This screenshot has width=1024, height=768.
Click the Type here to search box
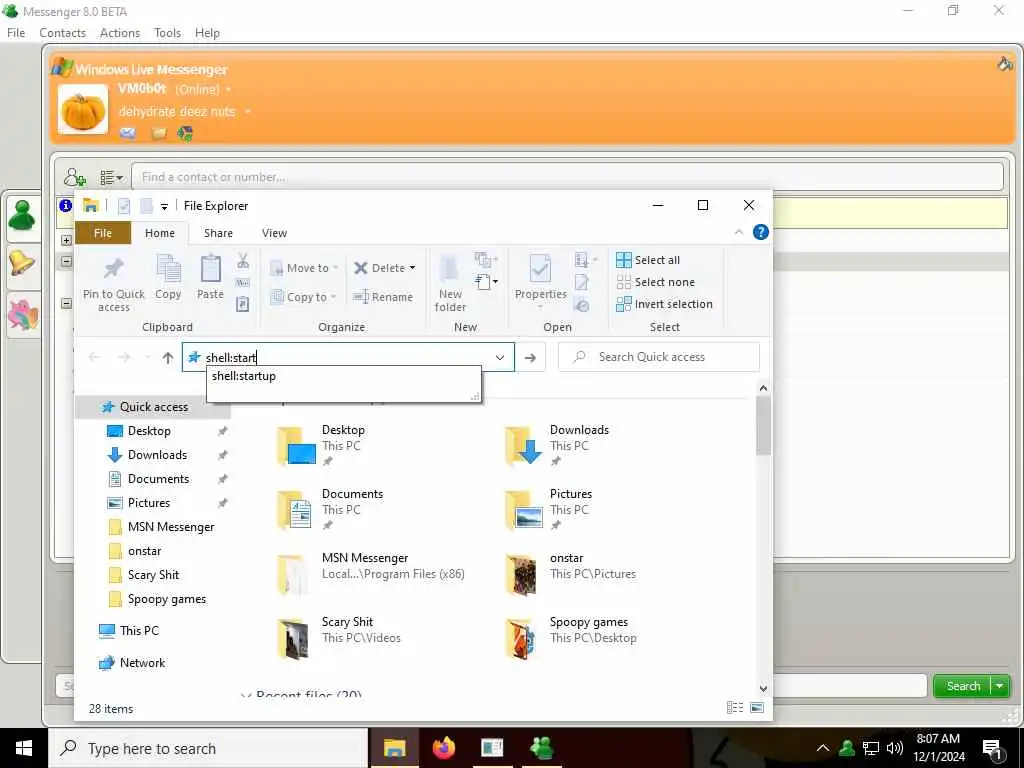pyautogui.click(x=208, y=748)
